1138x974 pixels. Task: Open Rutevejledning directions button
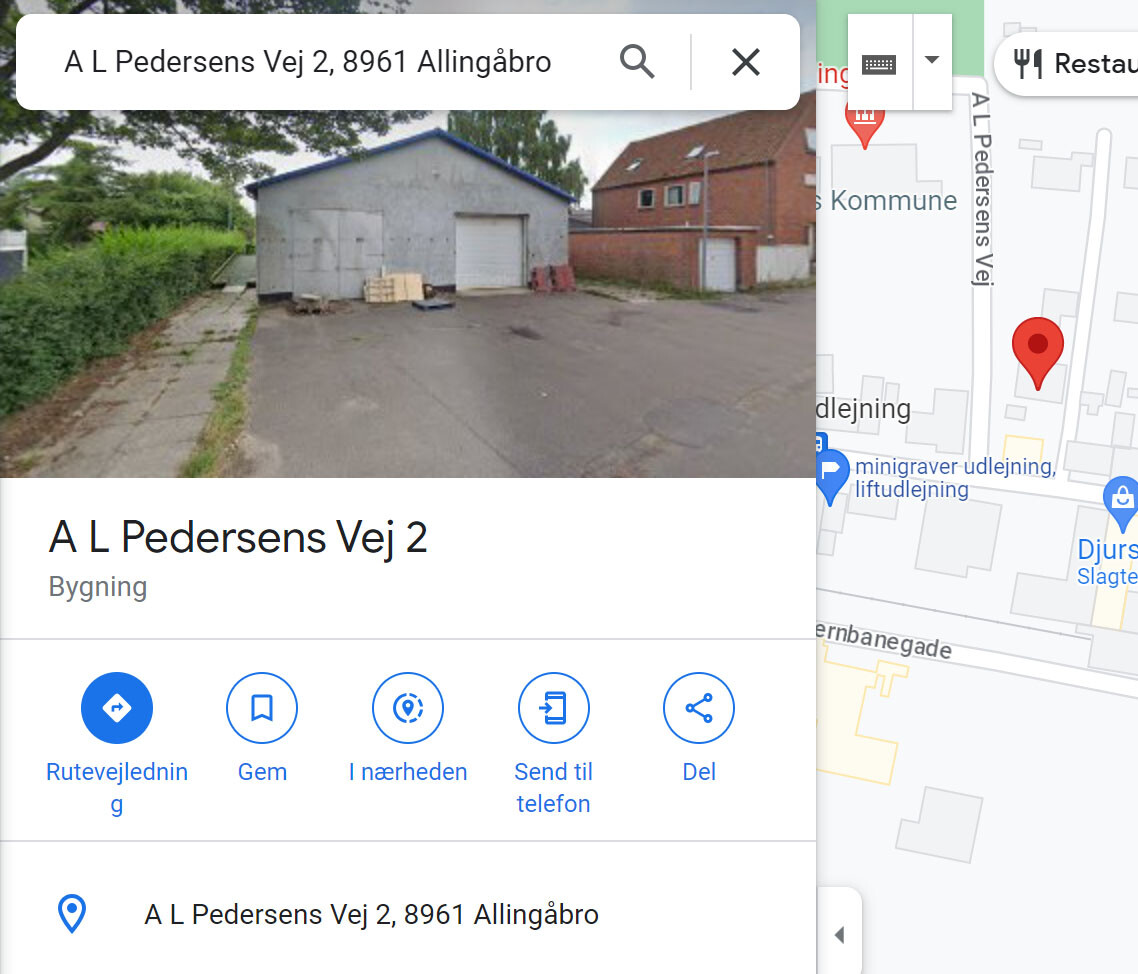[117, 708]
